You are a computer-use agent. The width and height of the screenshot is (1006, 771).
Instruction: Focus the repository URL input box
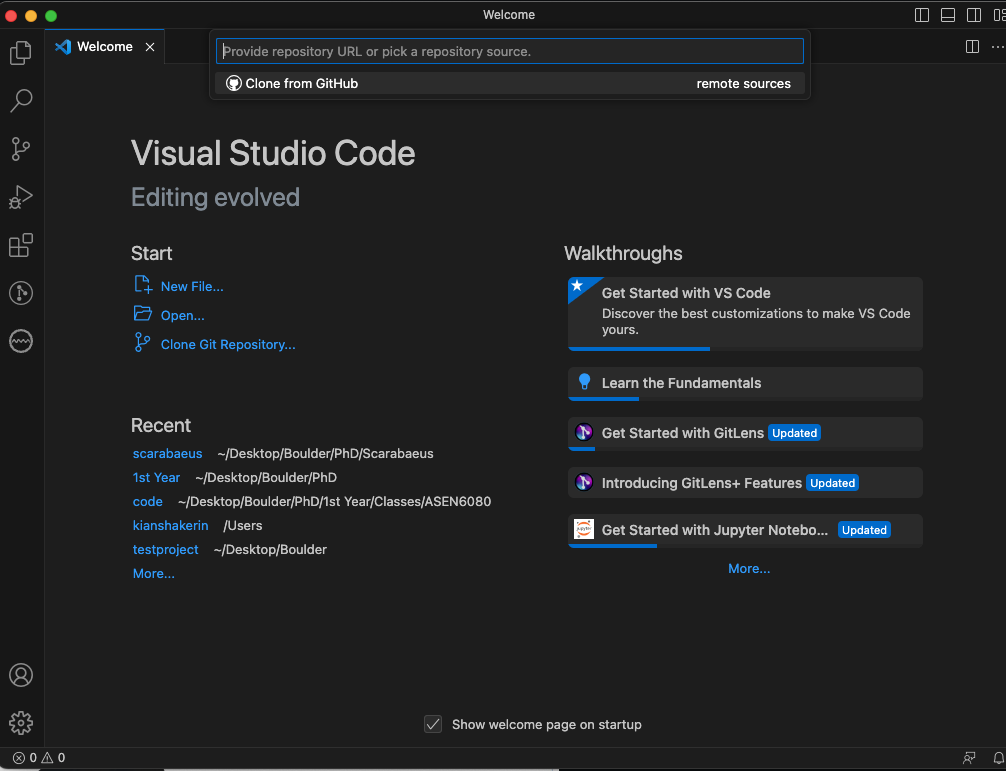point(509,51)
